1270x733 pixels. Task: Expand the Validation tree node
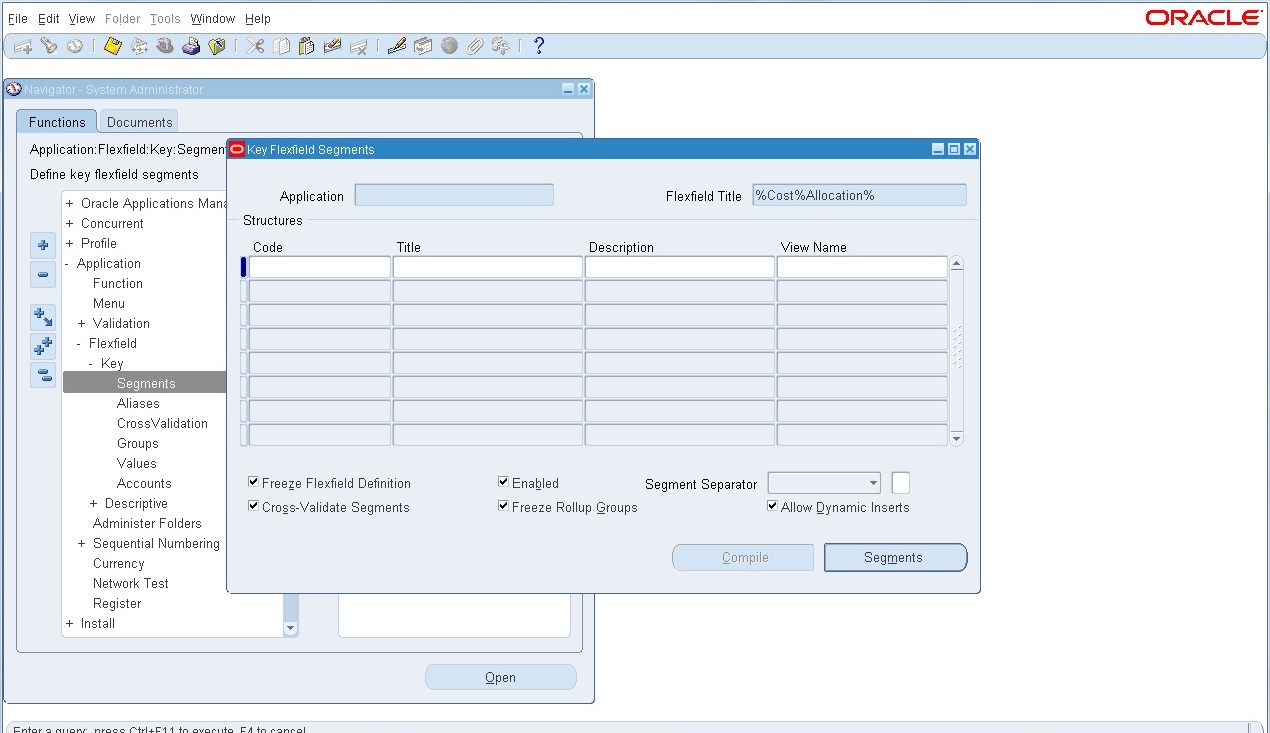tap(81, 323)
